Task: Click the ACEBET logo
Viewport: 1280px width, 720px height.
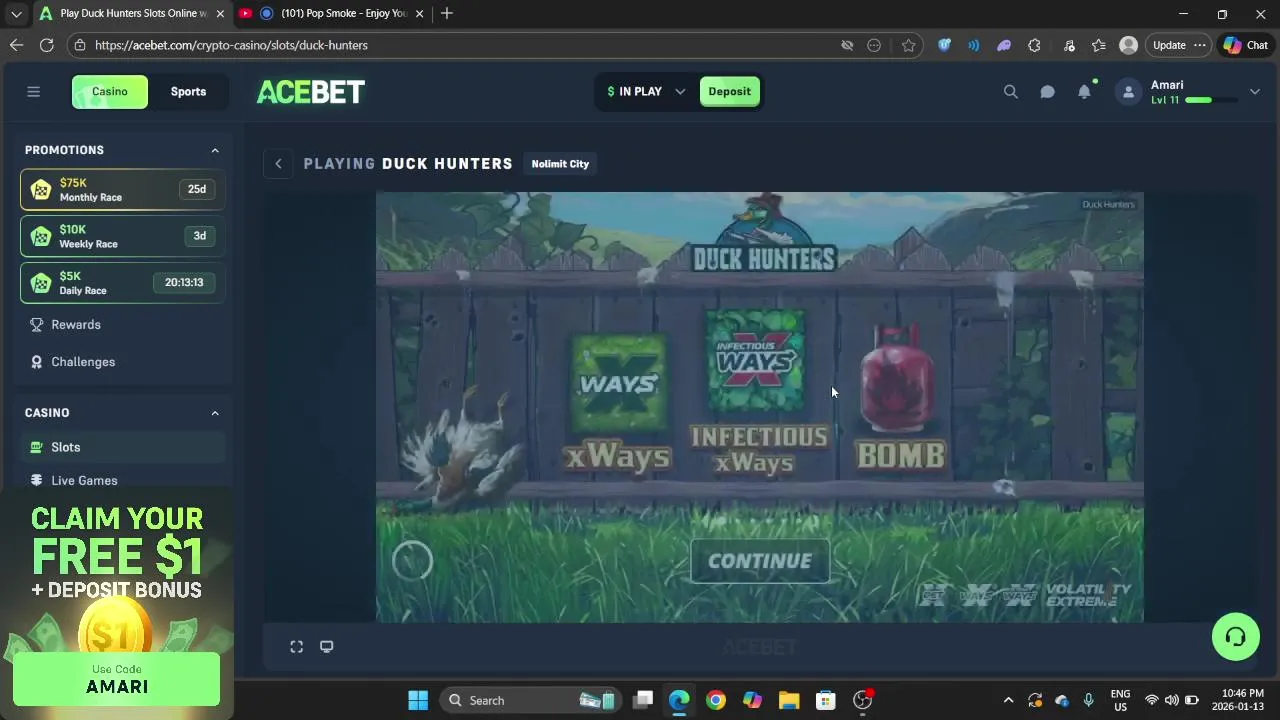Action: [x=311, y=92]
